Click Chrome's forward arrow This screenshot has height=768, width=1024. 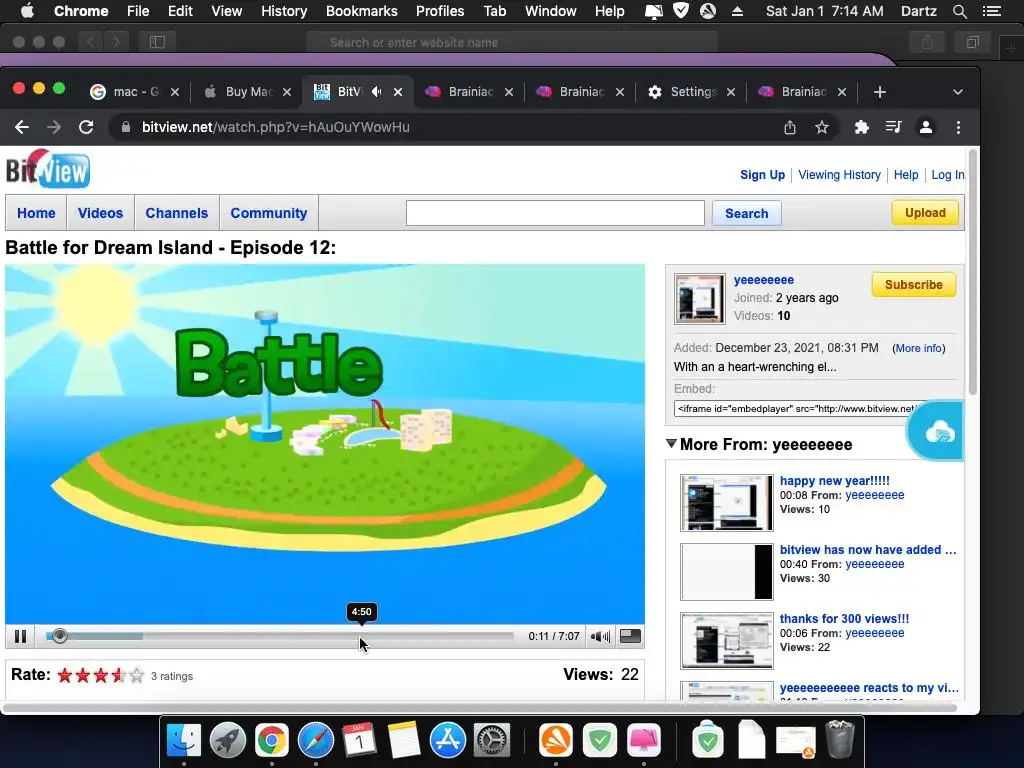pos(54,127)
